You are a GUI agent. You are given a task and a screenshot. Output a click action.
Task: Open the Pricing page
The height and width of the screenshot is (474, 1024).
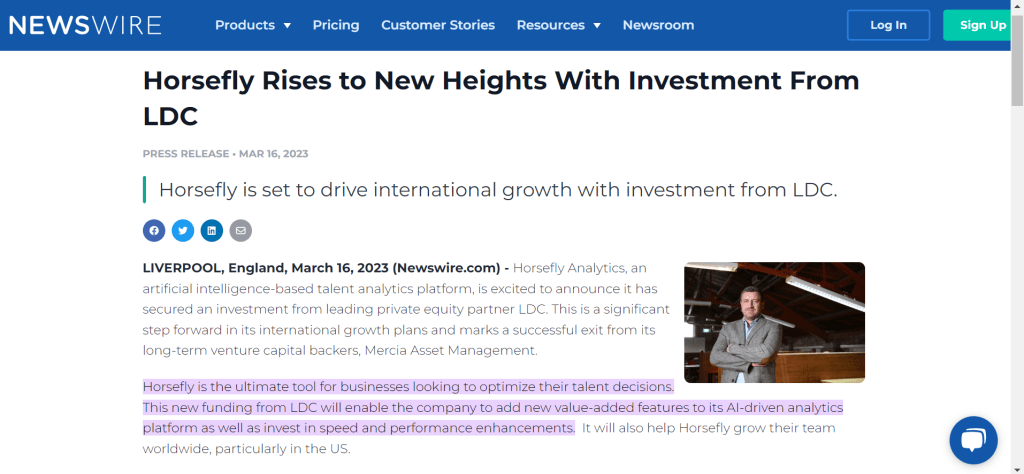tap(336, 25)
